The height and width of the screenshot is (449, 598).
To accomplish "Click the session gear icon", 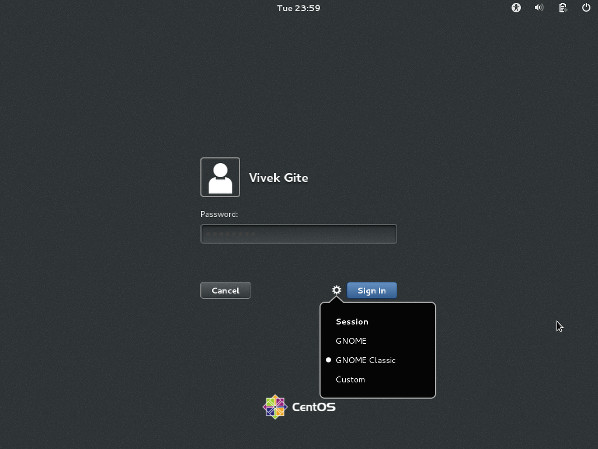I will [x=336, y=290].
